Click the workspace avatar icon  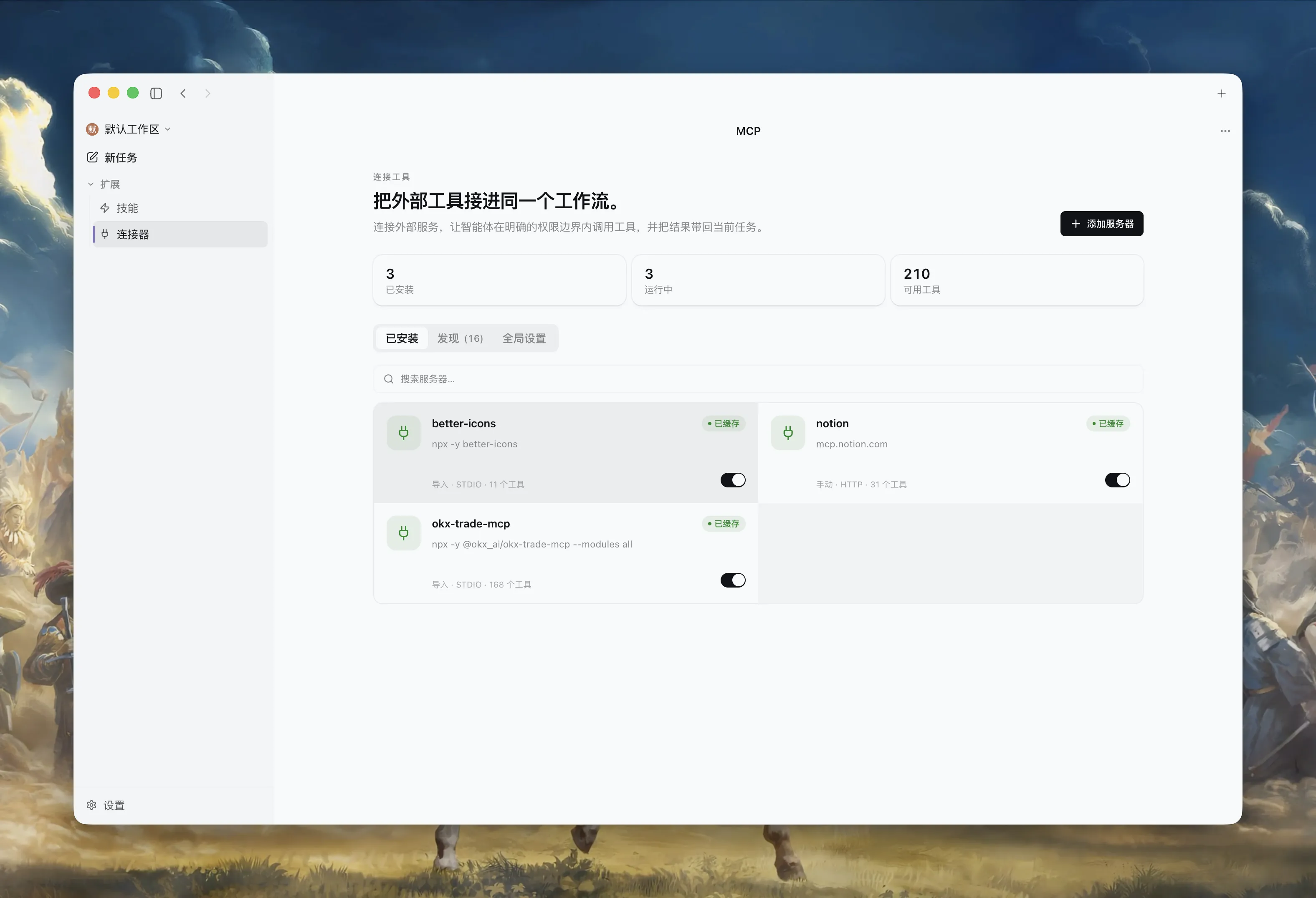[92, 129]
